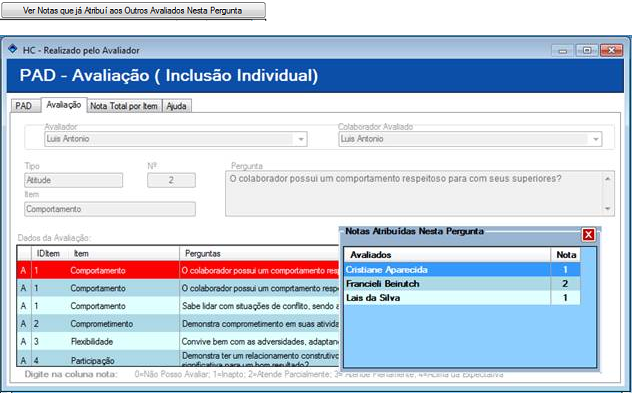This screenshot has width=632, height=393.
Task: Click the Nota column header
Action: point(565,255)
